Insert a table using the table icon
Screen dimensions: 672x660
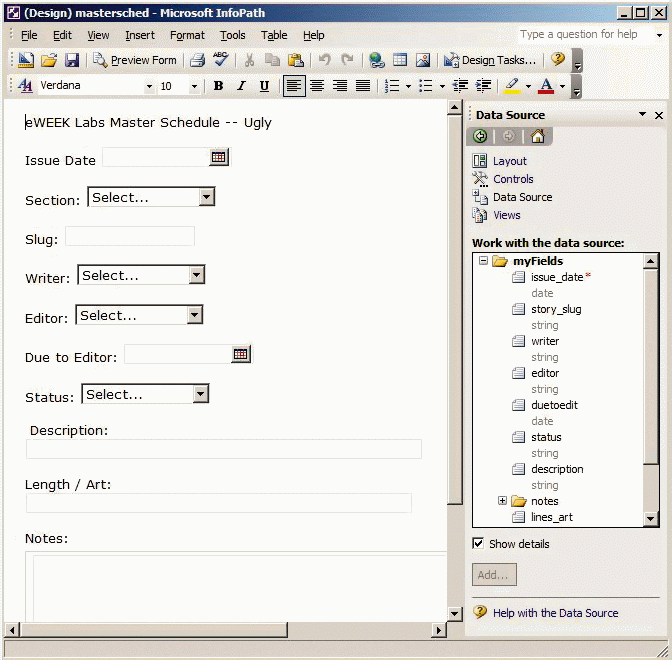tap(400, 60)
